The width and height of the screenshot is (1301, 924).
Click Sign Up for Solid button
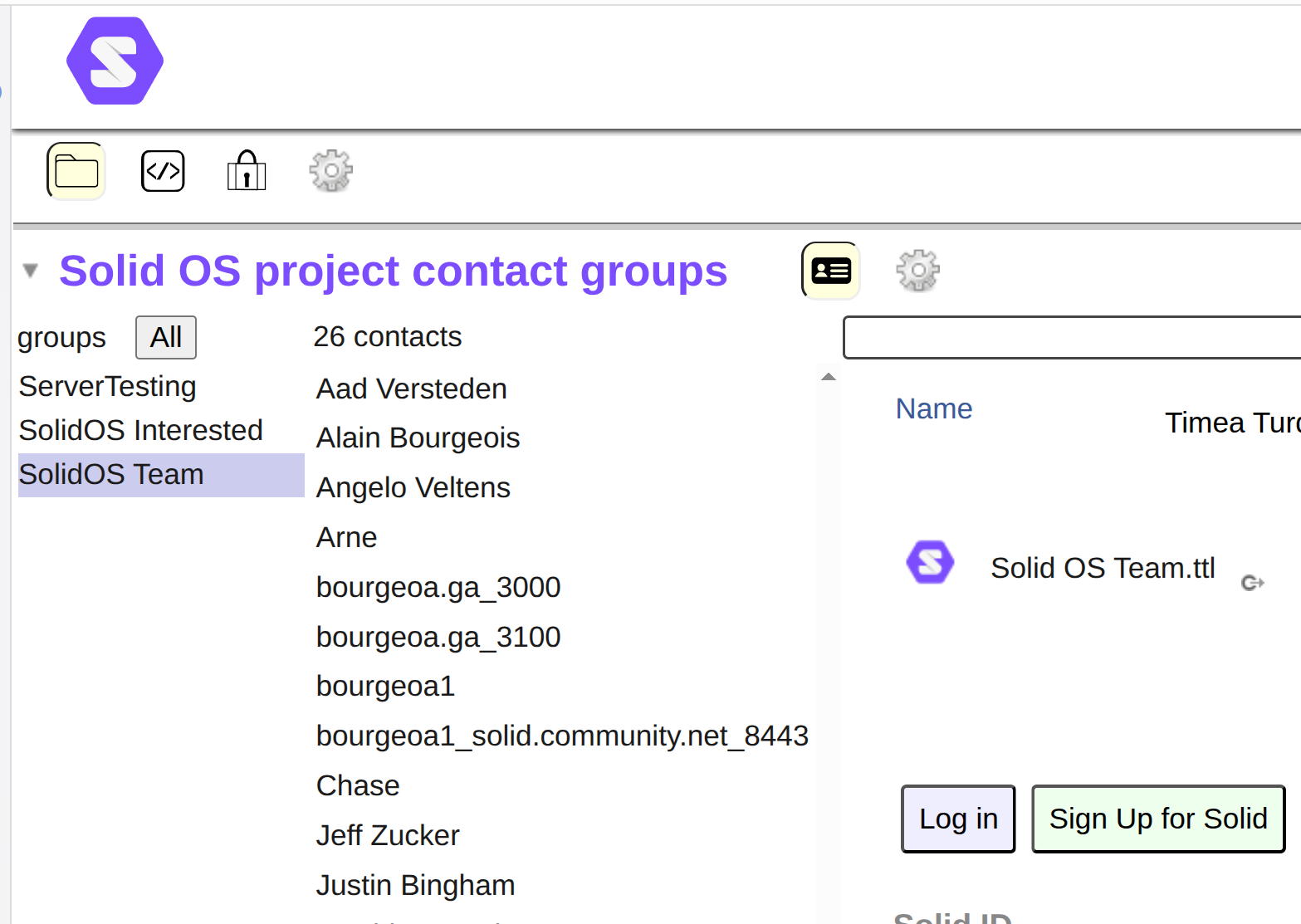(x=1158, y=819)
